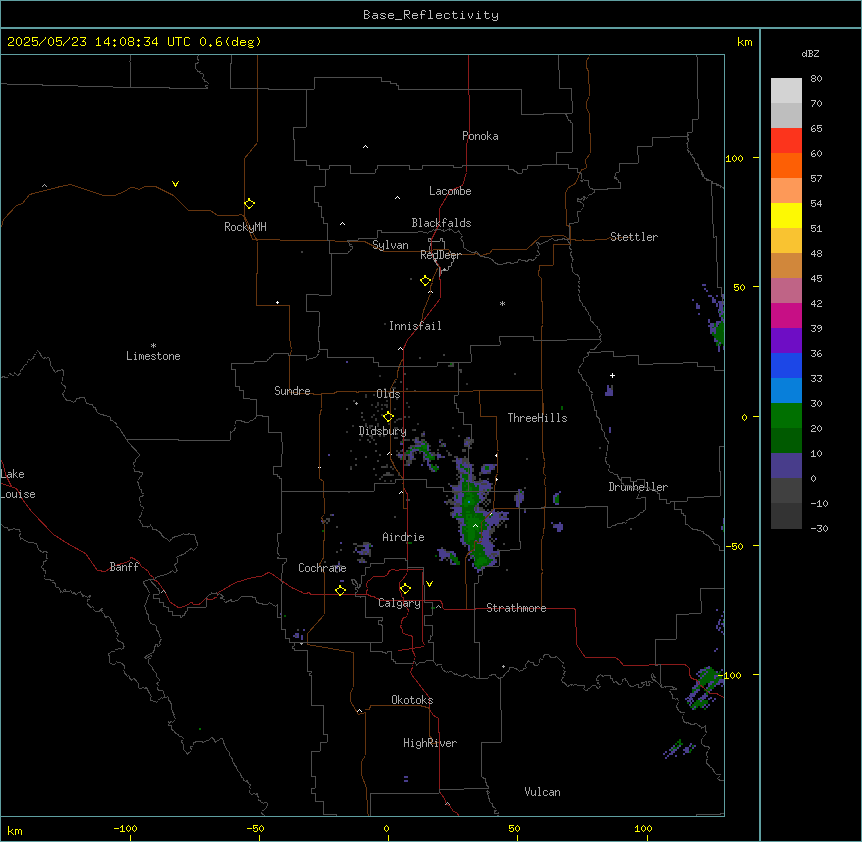Click the HighRiver label
The image size is (862, 842).
[x=430, y=743]
